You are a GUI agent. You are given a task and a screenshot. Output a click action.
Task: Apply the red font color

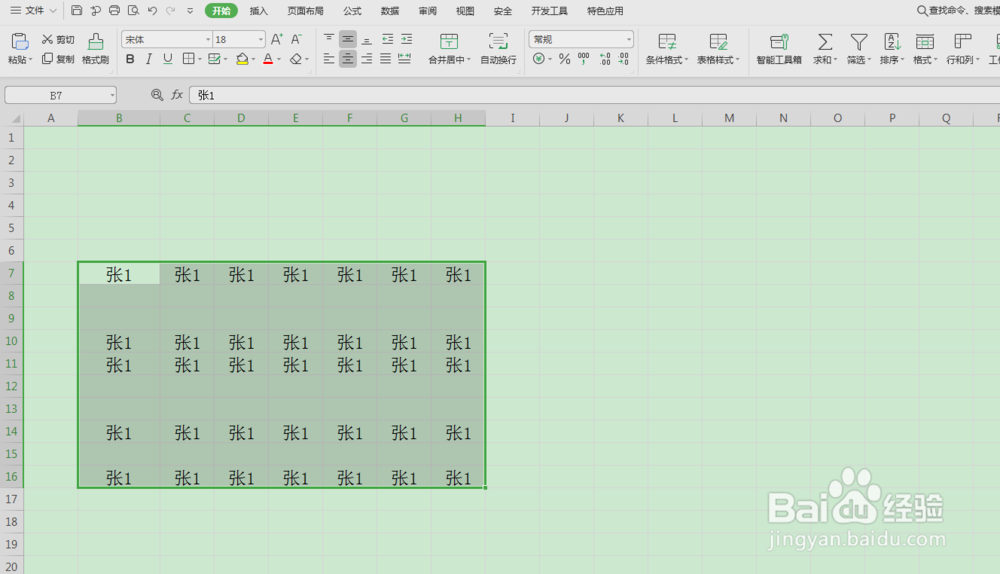tap(268, 59)
